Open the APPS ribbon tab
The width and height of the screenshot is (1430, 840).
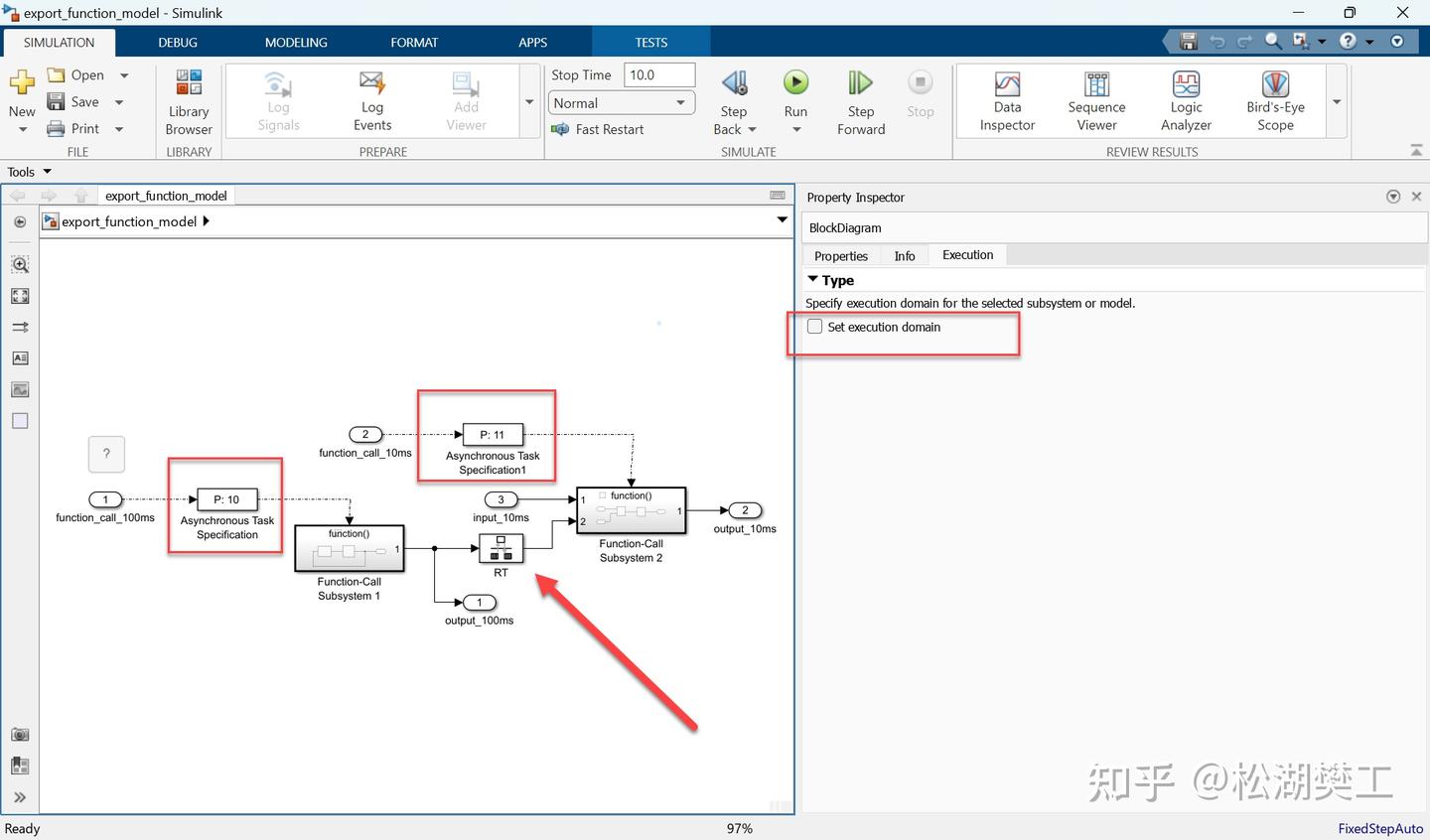[x=532, y=43]
